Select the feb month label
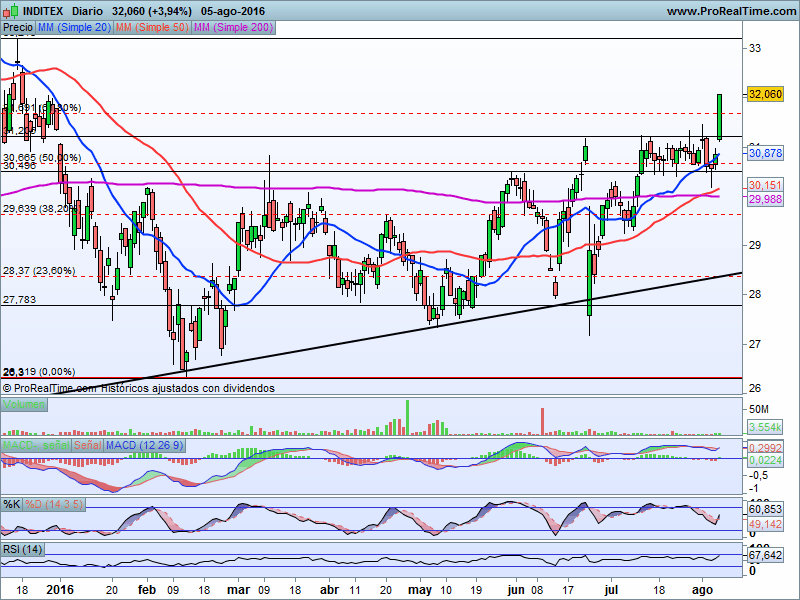The height and width of the screenshot is (600, 800). [147, 590]
